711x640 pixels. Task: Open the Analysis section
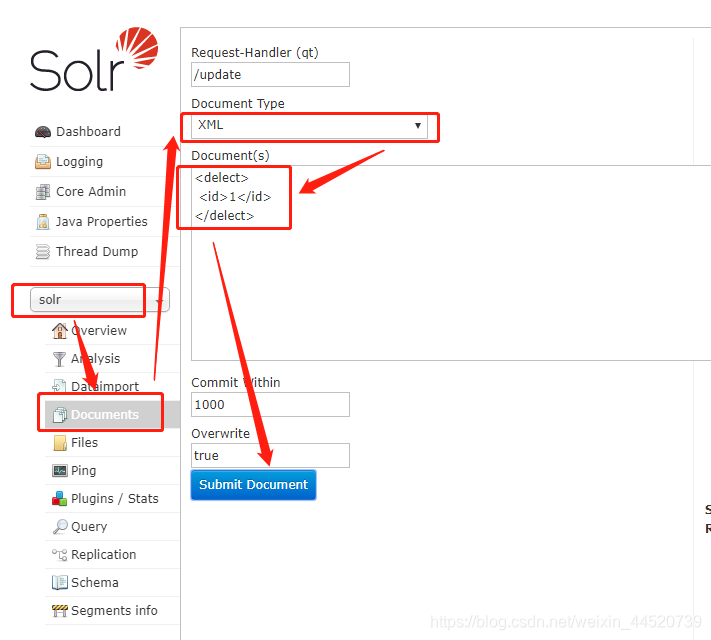(x=96, y=359)
